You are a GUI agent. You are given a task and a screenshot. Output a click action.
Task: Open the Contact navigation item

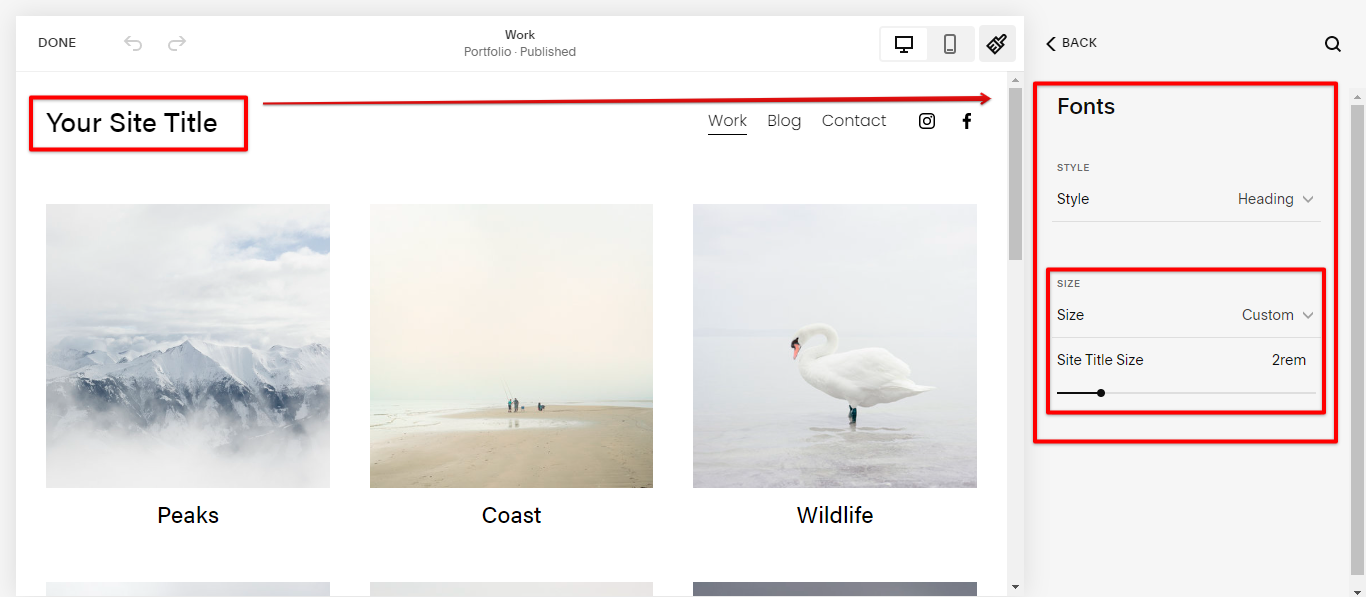pyautogui.click(x=854, y=121)
